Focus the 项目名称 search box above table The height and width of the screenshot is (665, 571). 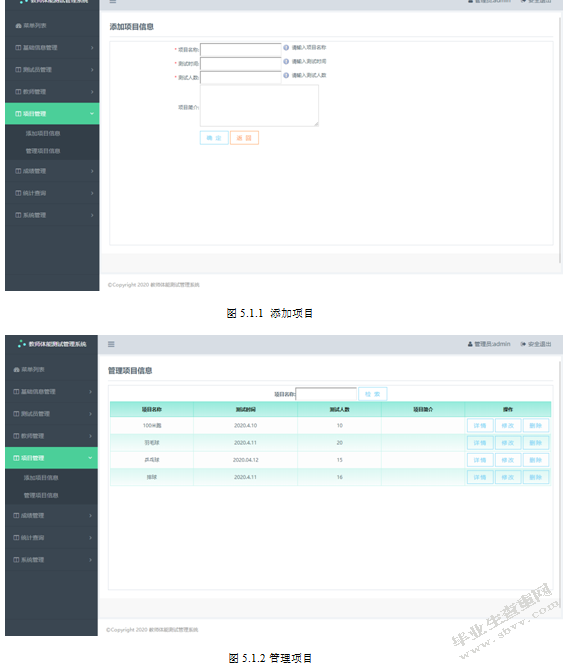point(326,394)
